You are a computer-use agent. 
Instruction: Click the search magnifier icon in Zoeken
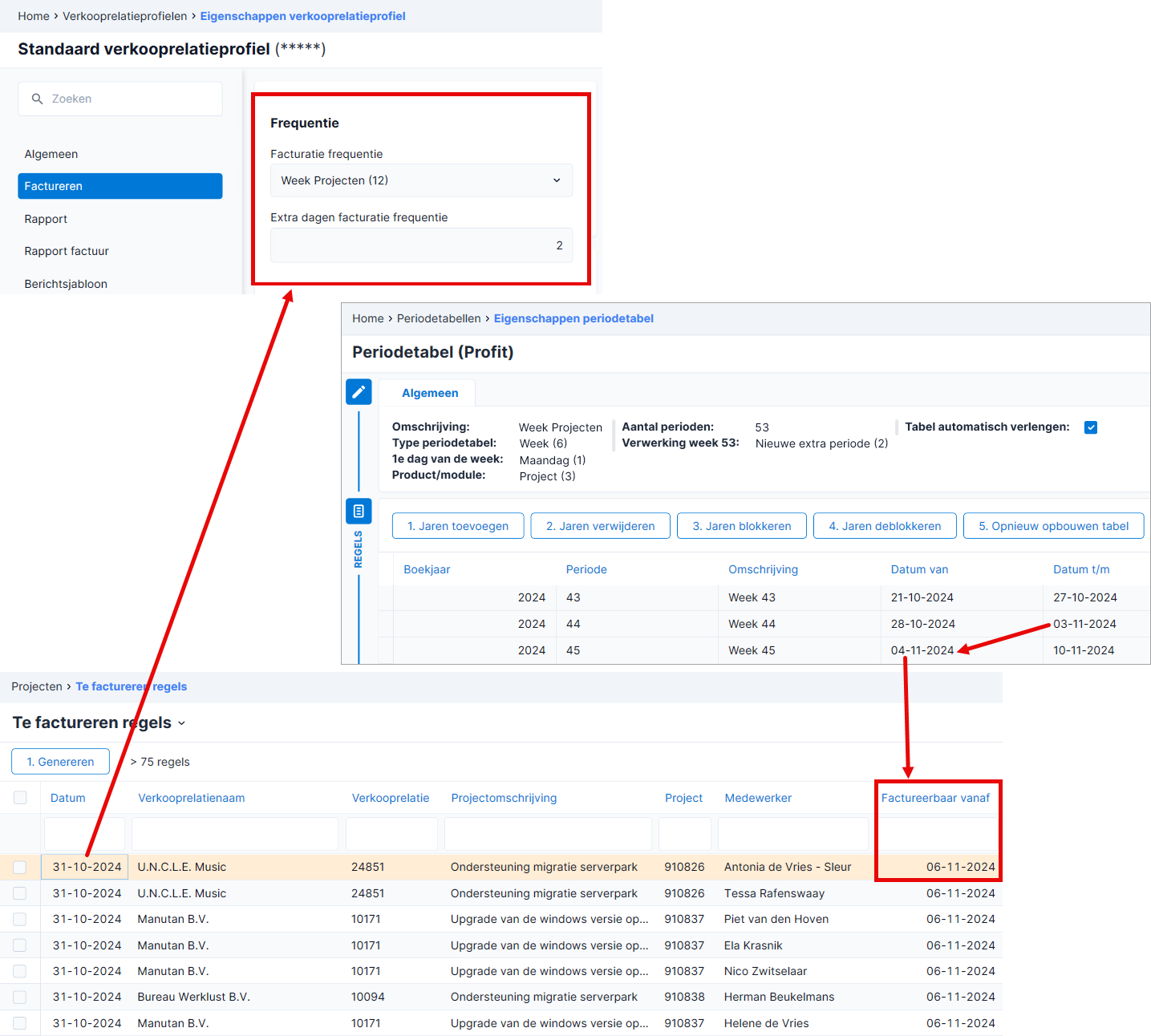(37, 99)
